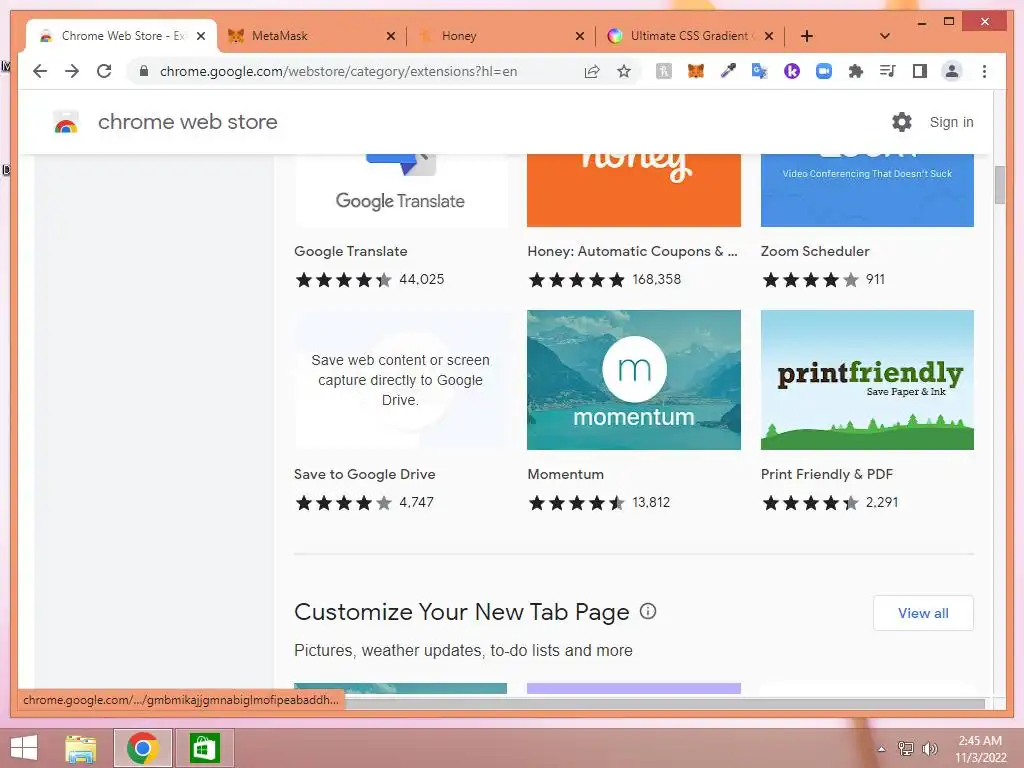
Task: Click the Google Translate card image
Action: coord(400,190)
